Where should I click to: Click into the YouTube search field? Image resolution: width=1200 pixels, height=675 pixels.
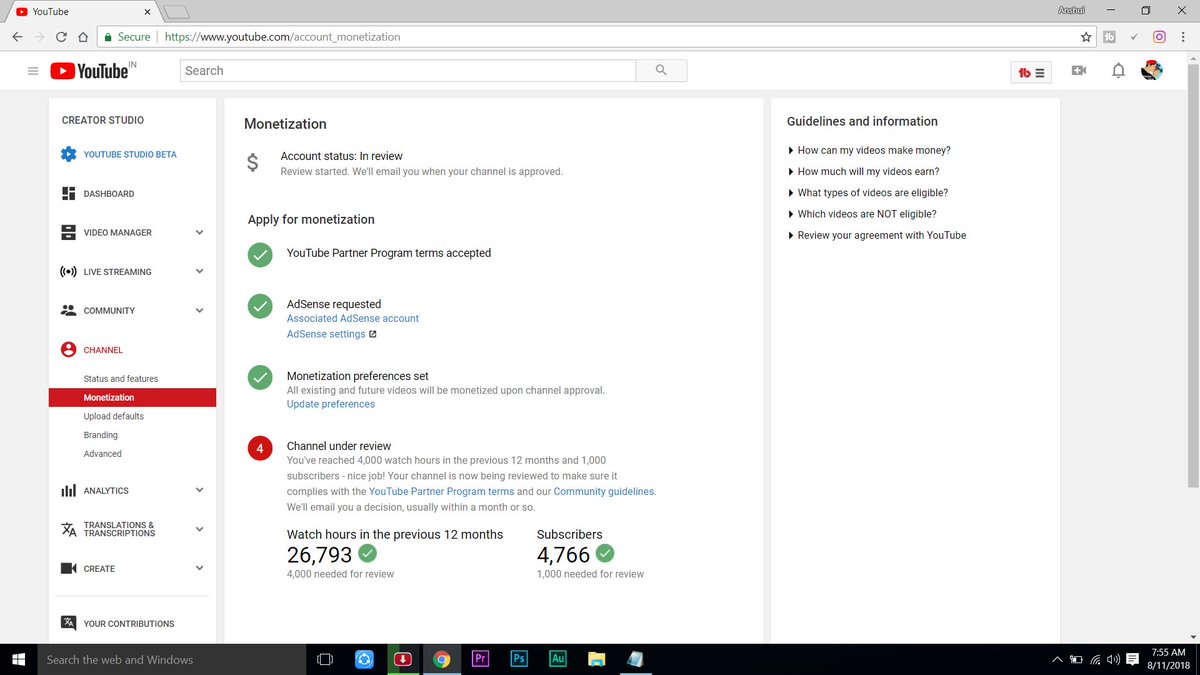(408, 71)
